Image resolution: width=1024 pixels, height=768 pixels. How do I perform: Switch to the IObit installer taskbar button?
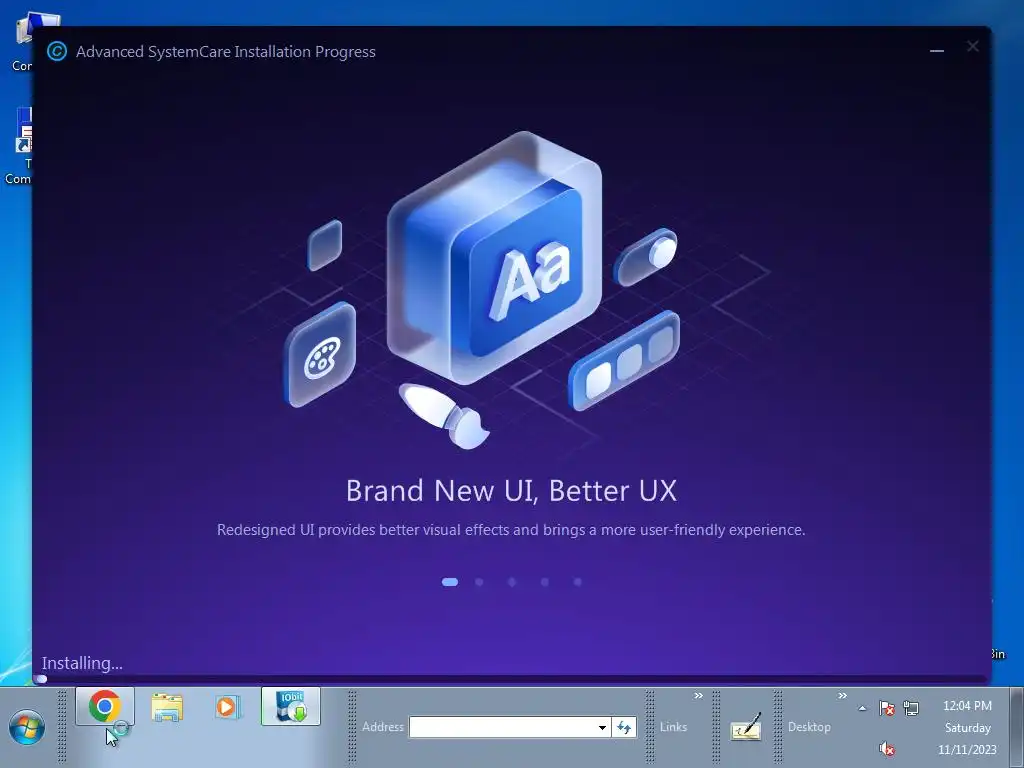point(291,706)
